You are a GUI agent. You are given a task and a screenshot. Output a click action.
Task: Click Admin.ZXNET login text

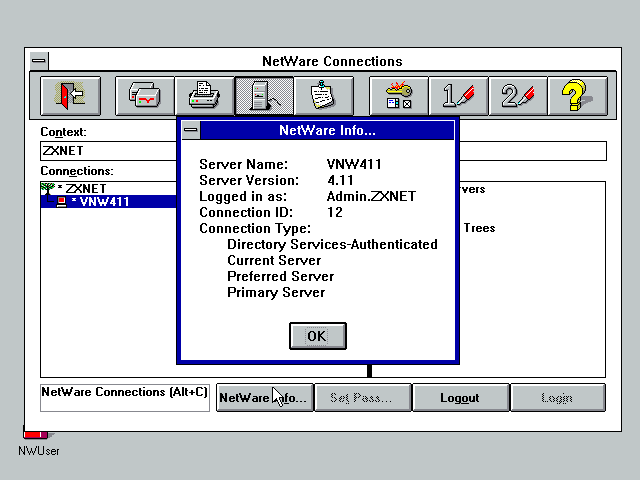[371, 196]
